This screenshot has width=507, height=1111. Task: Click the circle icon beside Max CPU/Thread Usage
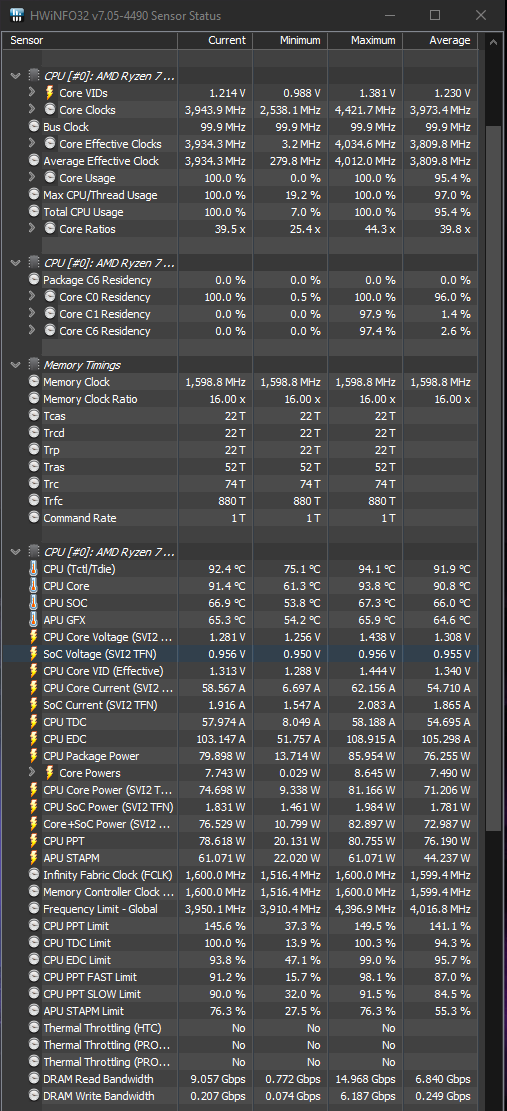click(x=34, y=195)
